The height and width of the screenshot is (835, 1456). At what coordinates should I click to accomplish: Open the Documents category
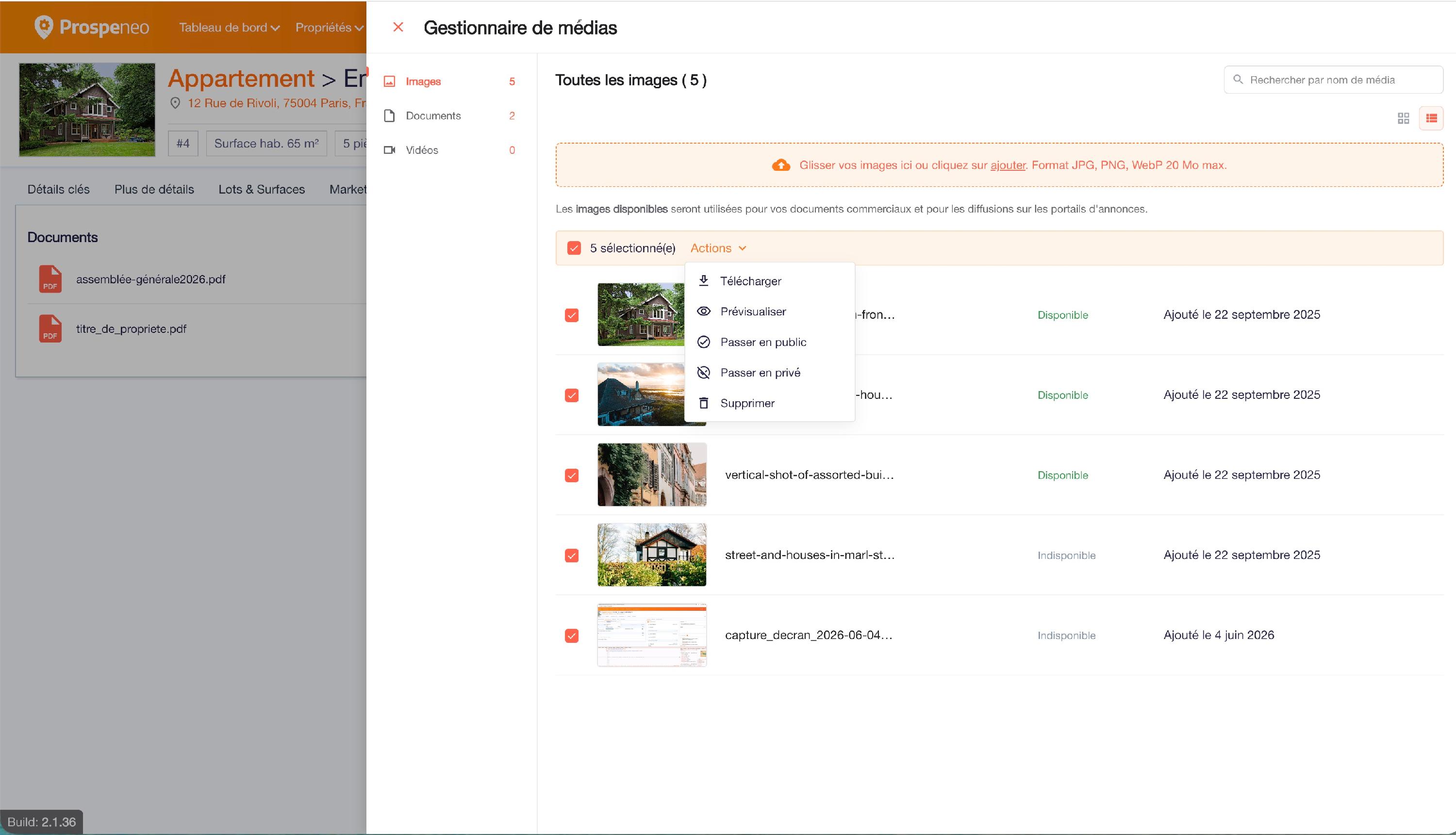click(451, 116)
